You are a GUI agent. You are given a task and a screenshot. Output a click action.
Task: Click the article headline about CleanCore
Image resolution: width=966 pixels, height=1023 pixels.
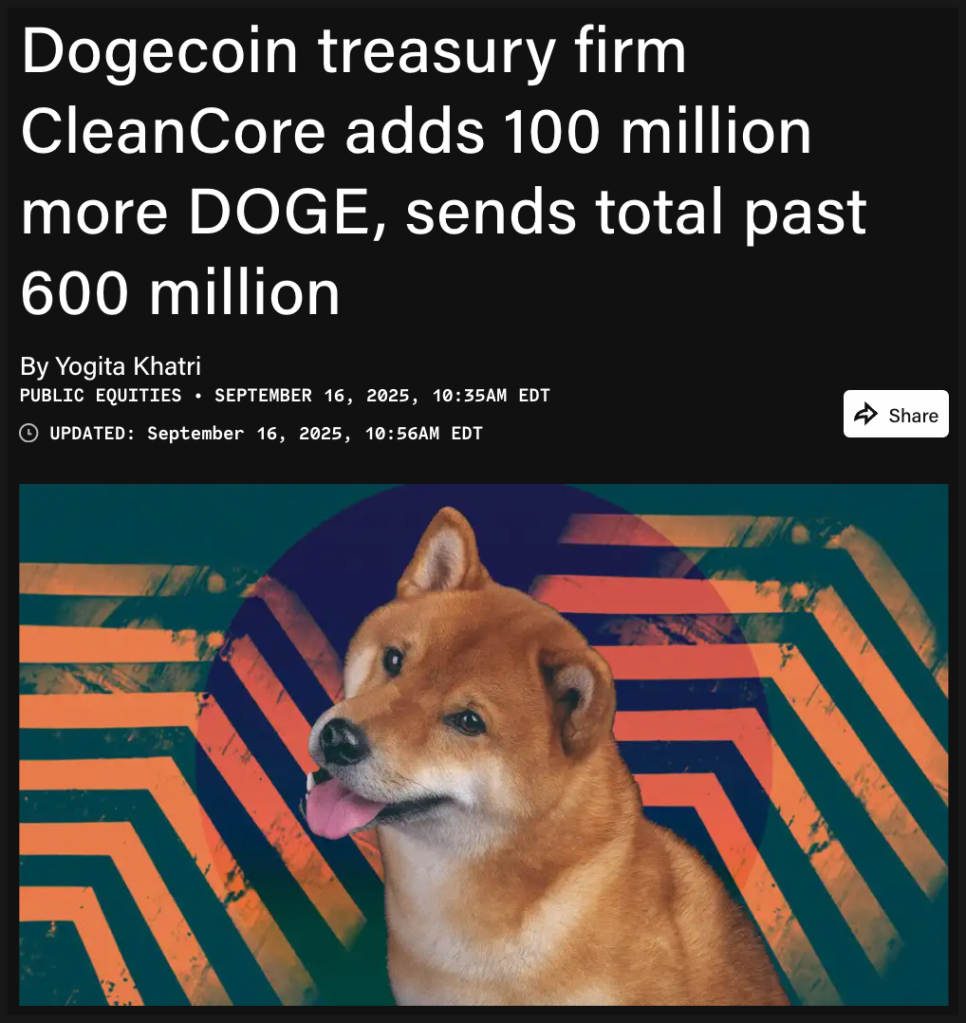444,171
